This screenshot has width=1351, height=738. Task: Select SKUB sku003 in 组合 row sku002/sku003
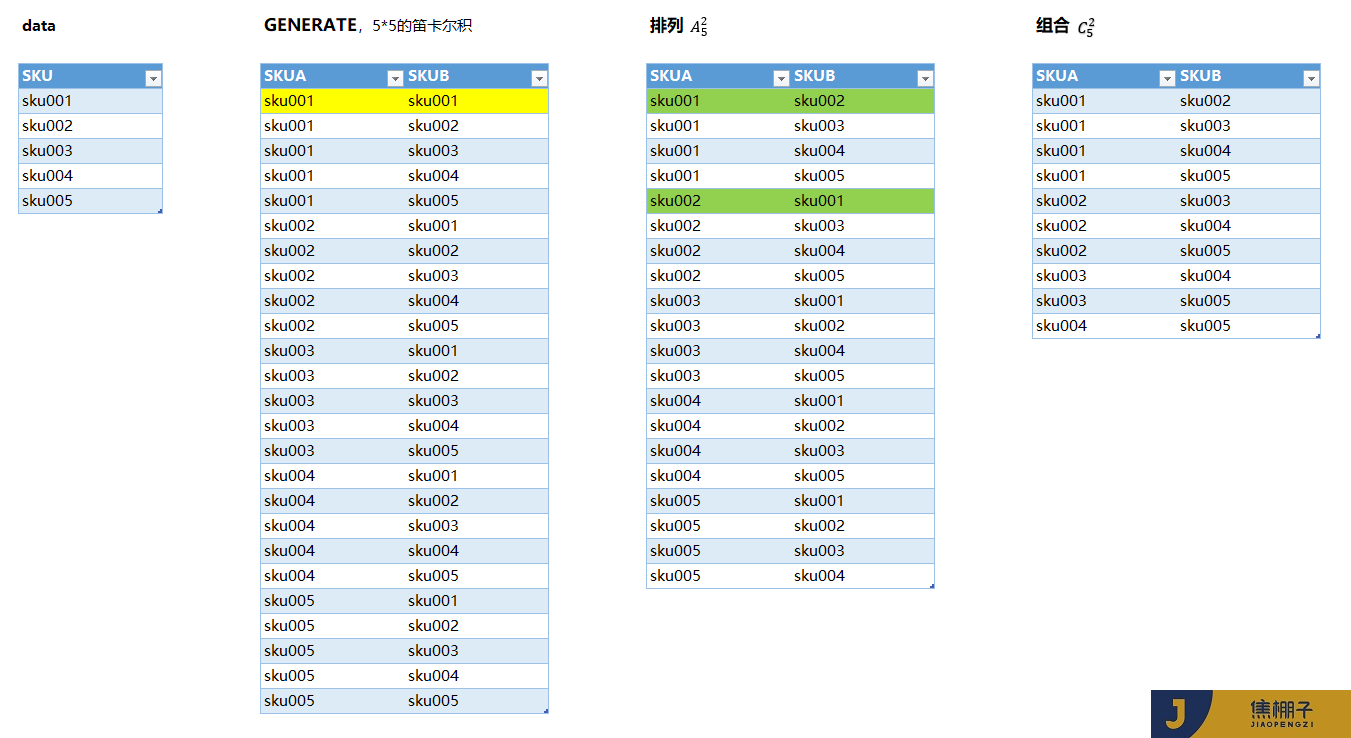point(1248,201)
